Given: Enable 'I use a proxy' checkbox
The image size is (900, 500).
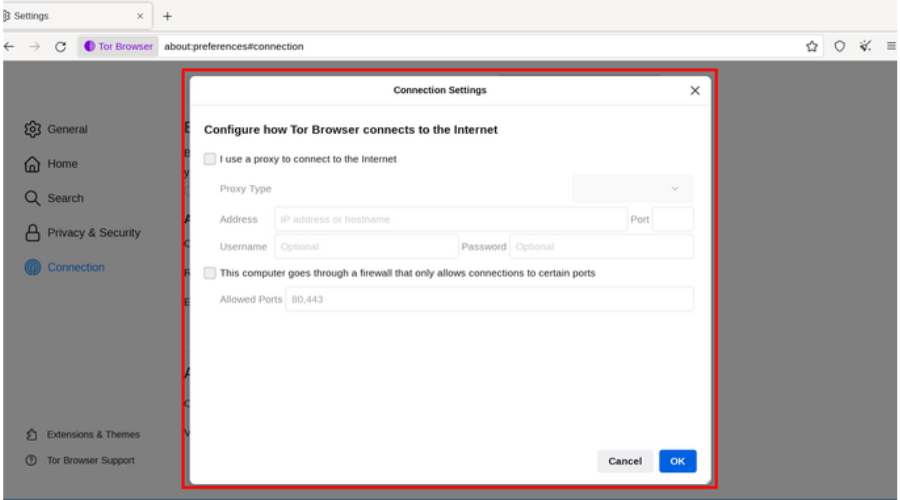Looking at the screenshot, I should 210,159.
